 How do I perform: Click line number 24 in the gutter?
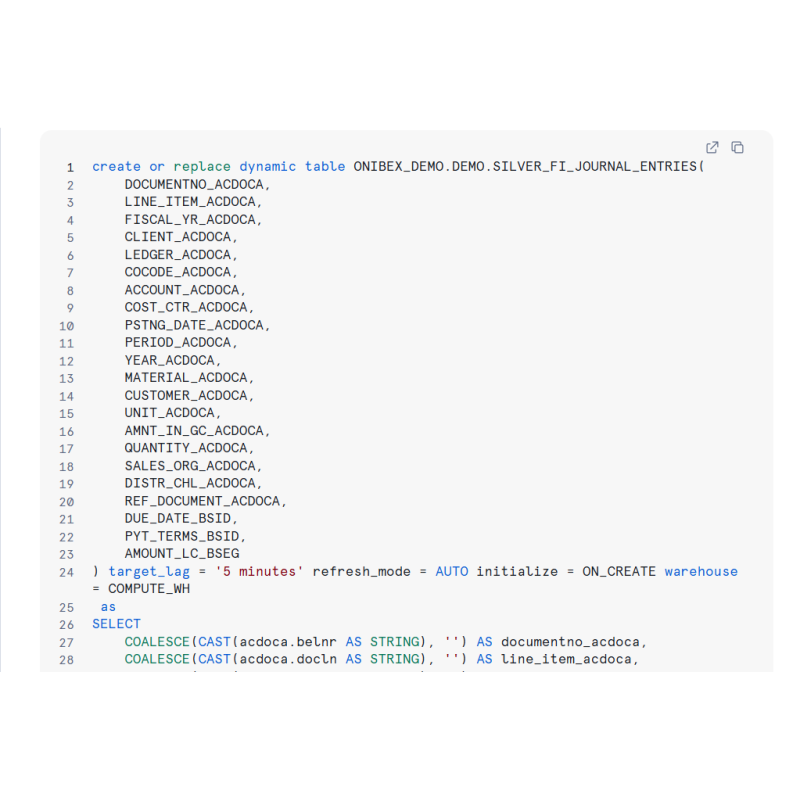click(x=66, y=572)
